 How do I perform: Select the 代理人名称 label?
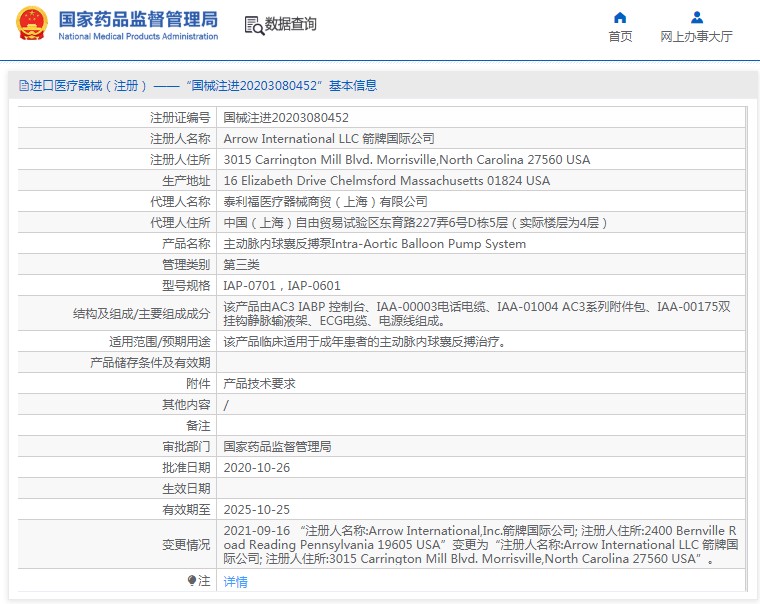point(180,202)
